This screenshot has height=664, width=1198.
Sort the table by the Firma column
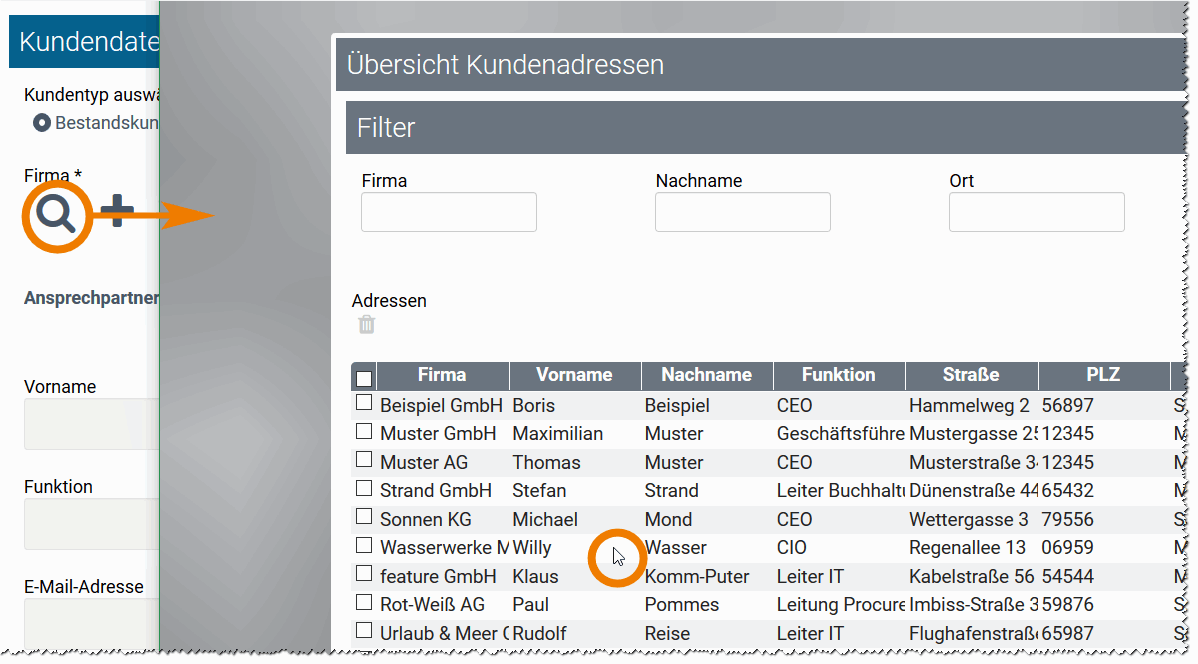click(442, 376)
